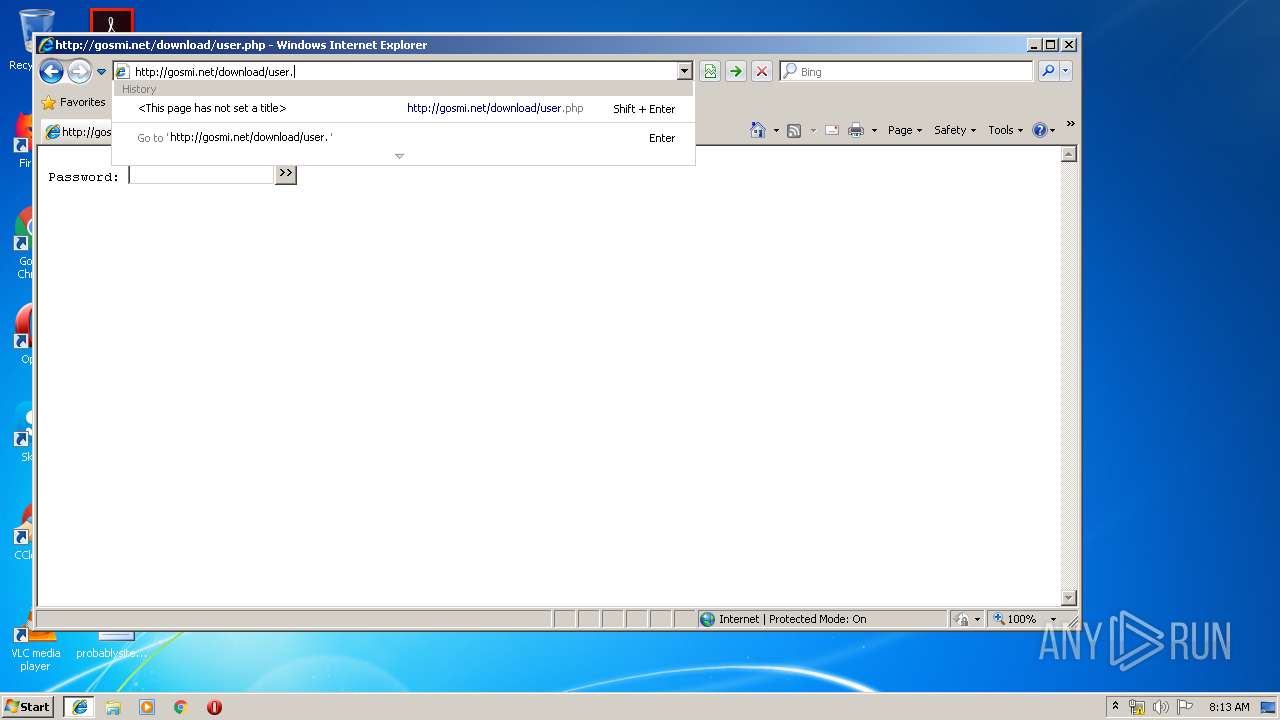Image resolution: width=1280 pixels, height=720 pixels.
Task: Open the Print dropdown arrow
Action: (874, 130)
